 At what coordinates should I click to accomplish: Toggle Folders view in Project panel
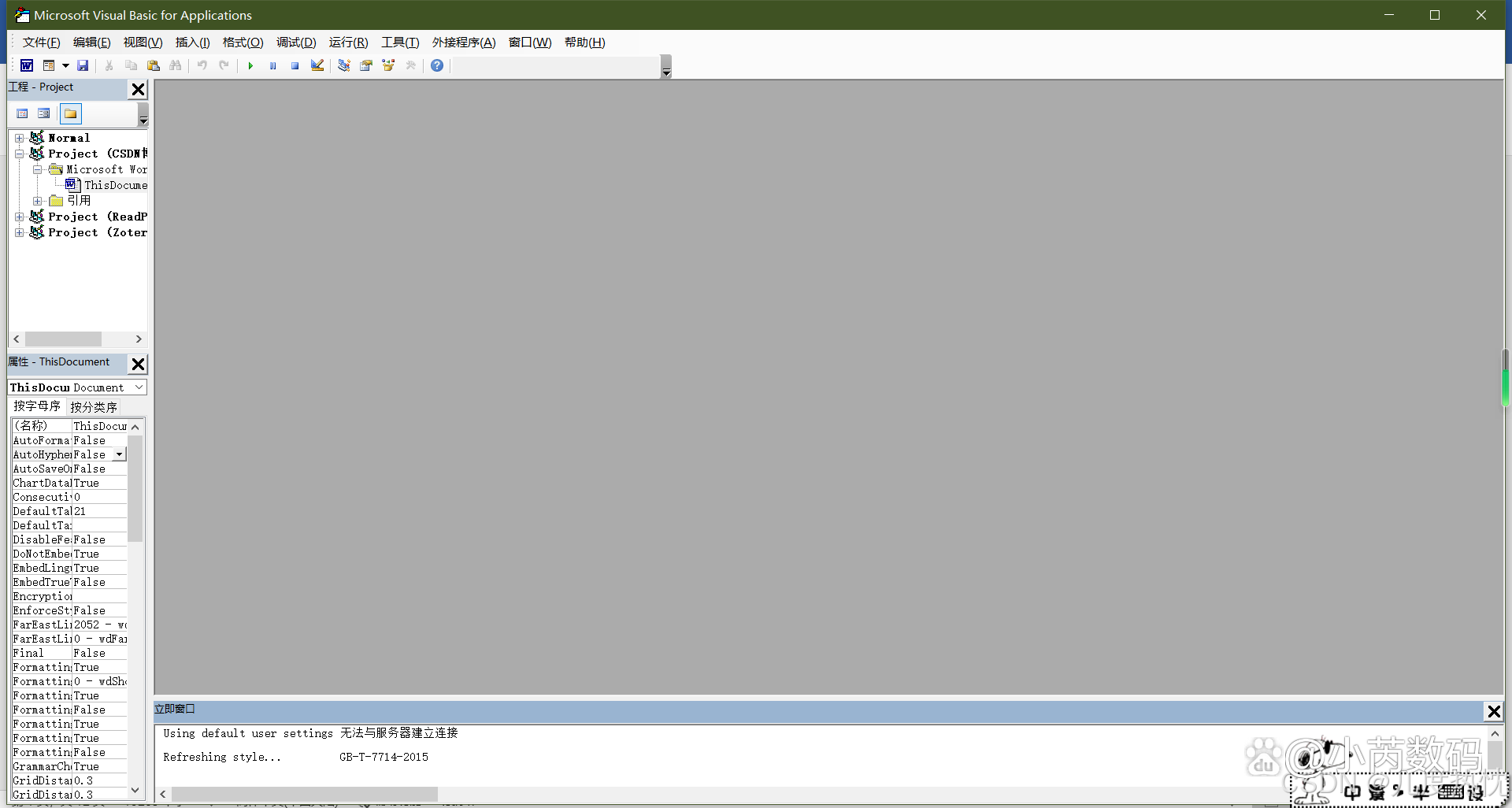71,113
